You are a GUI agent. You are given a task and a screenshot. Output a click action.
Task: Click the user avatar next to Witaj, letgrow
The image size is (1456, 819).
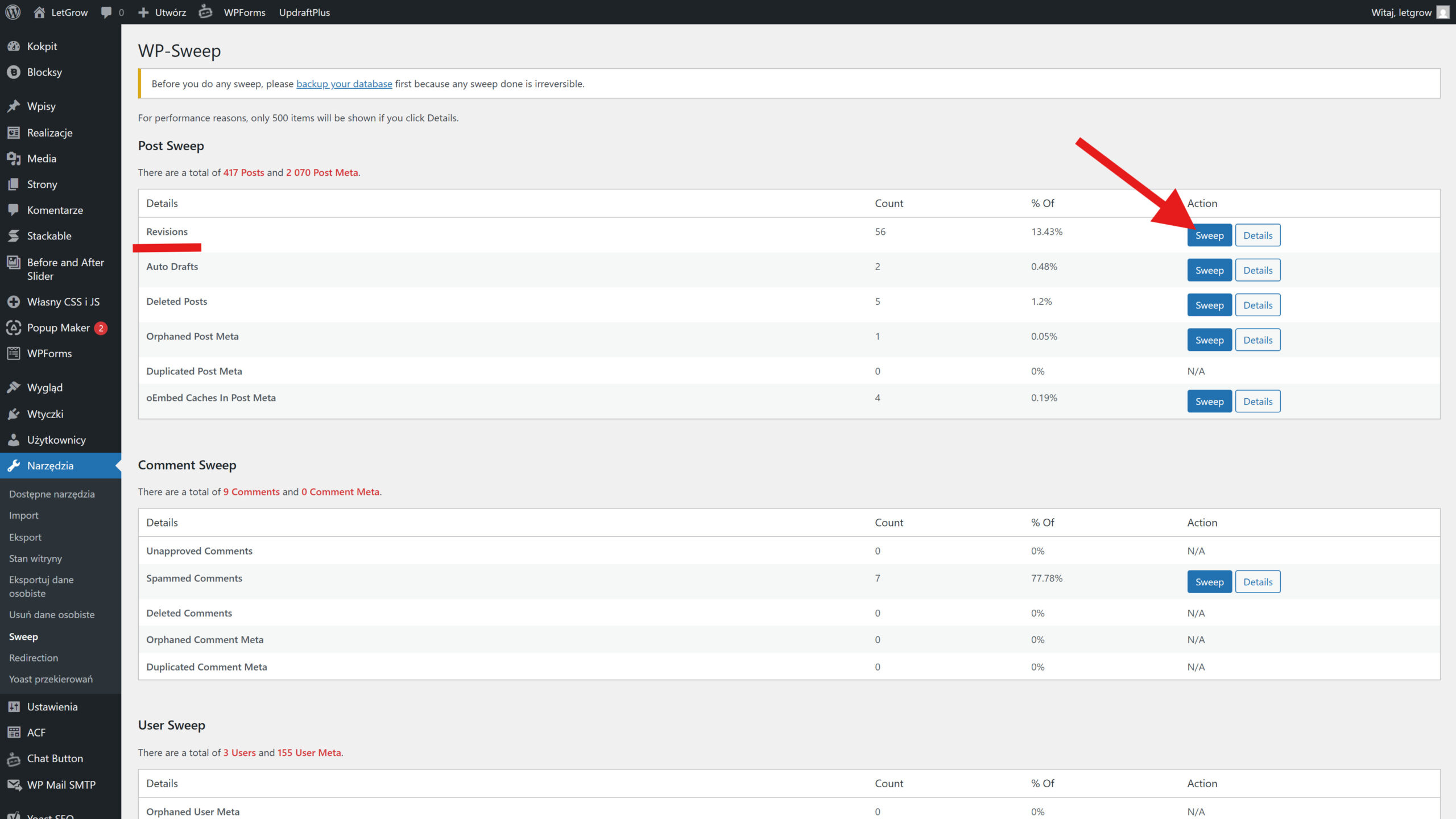coord(1443,12)
